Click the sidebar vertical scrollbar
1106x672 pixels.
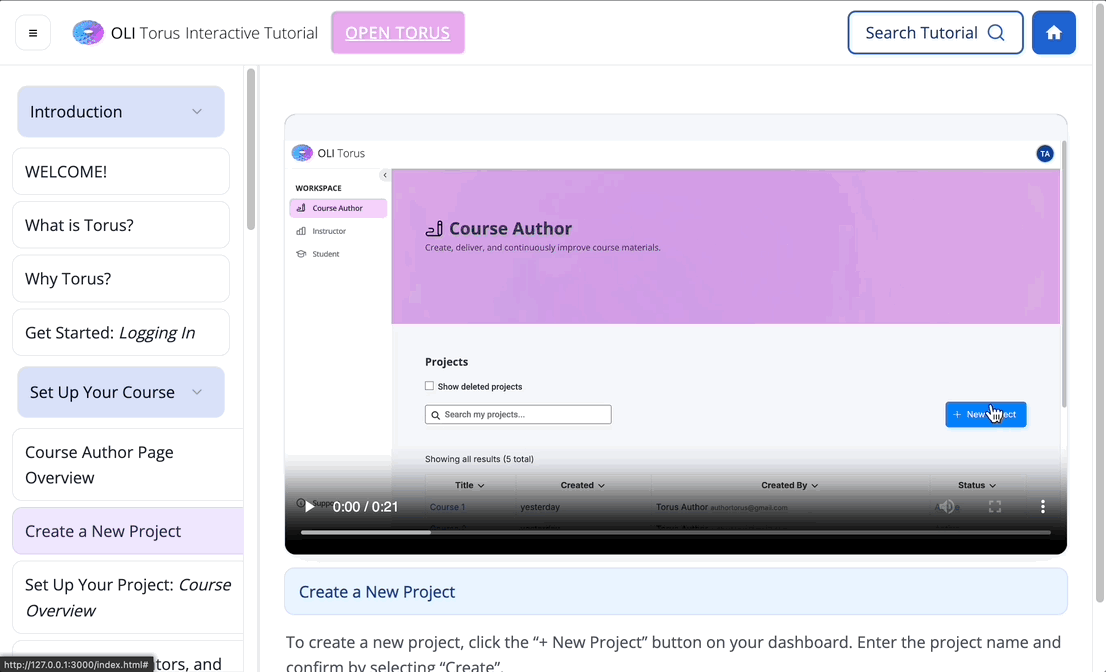click(250, 149)
